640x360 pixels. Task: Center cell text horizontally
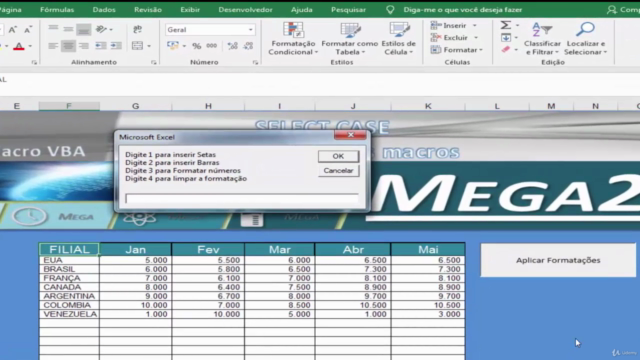(x=68, y=46)
